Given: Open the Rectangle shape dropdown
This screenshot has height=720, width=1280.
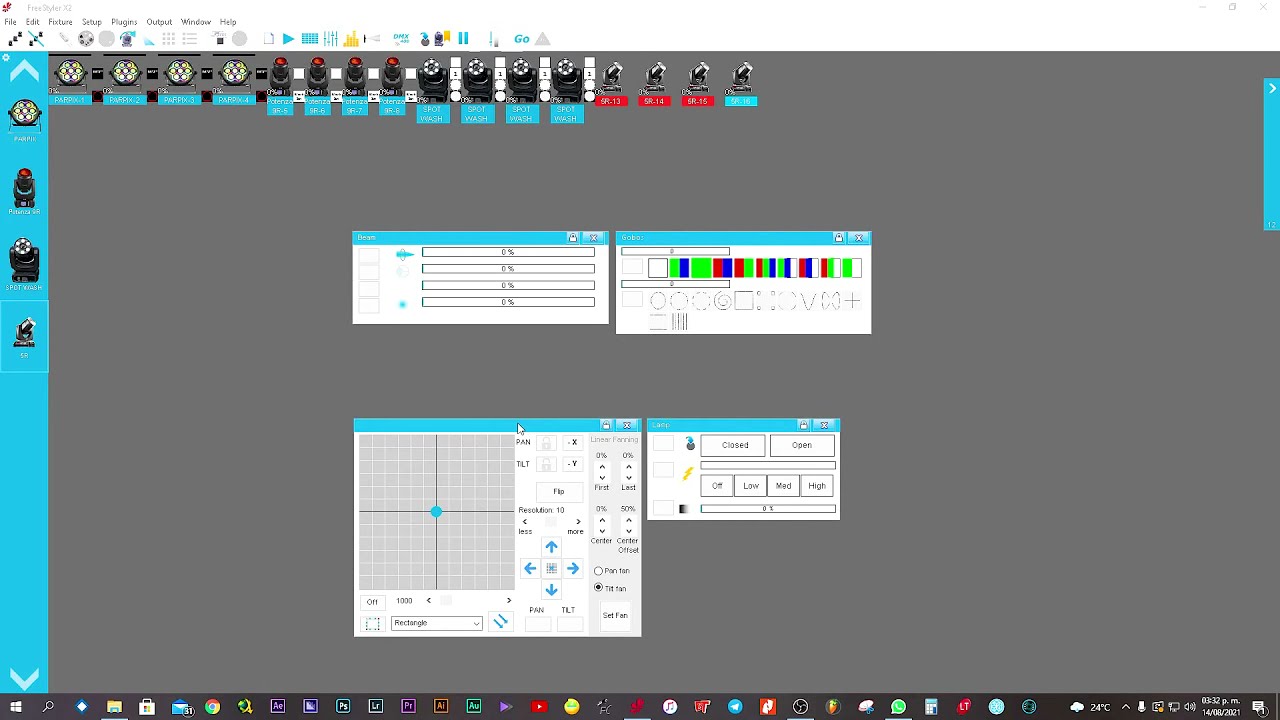Looking at the screenshot, I should tap(436, 623).
